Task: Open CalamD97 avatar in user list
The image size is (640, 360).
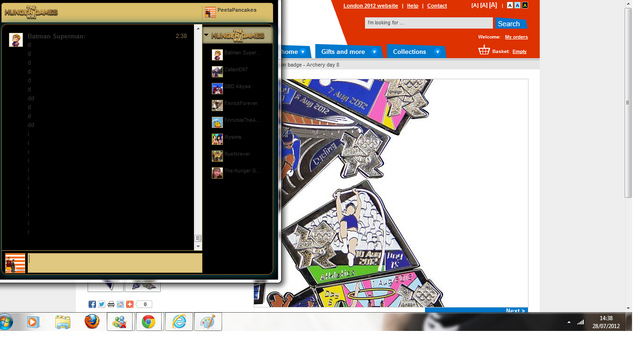Action: pos(217,71)
